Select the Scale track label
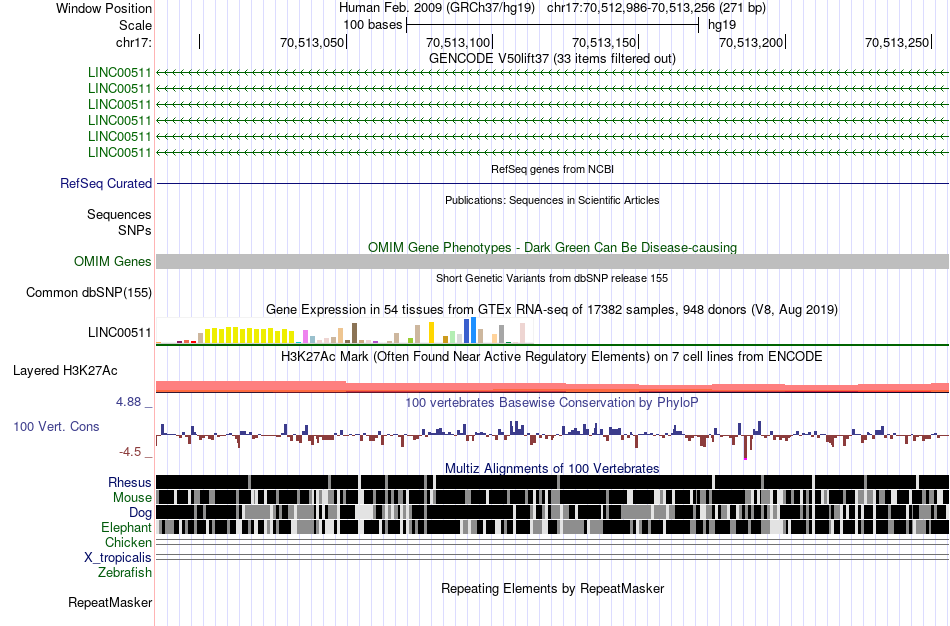950x626 pixels. coord(135,25)
